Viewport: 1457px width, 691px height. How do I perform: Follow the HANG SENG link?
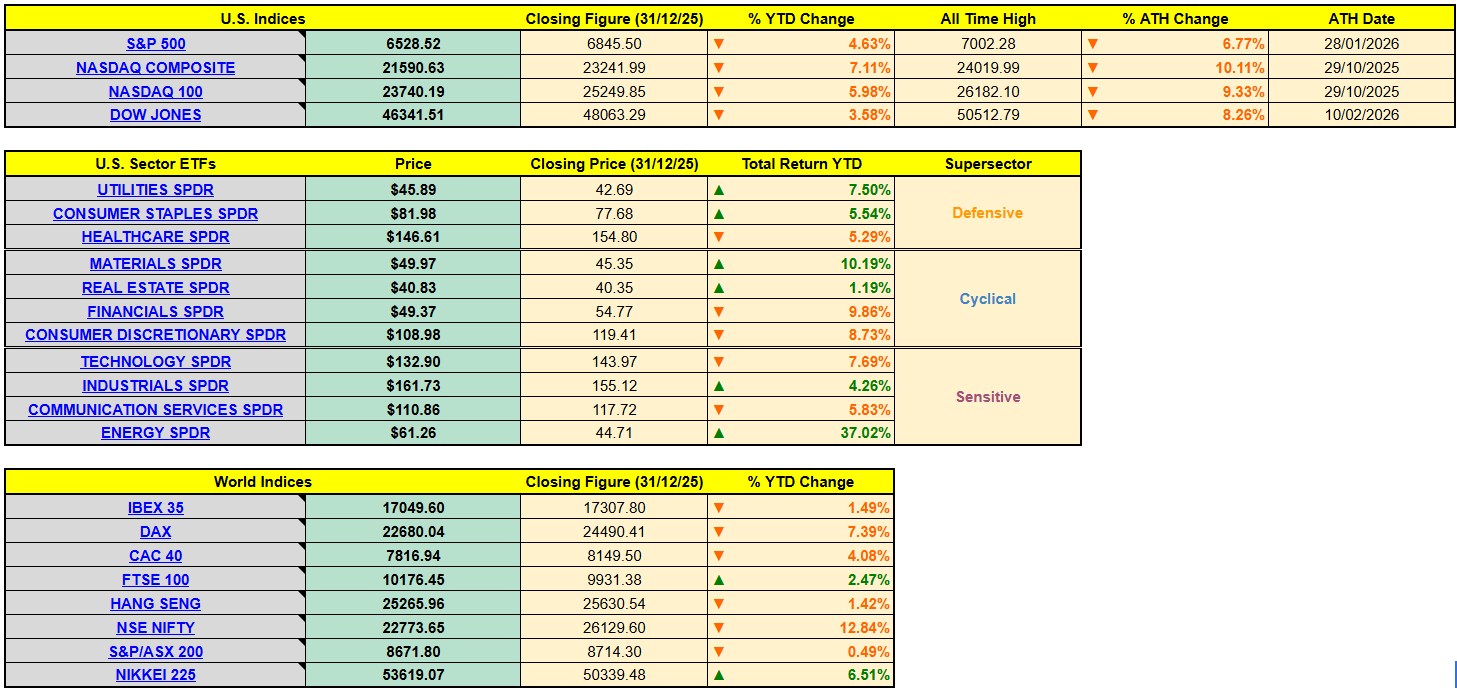tap(156, 604)
